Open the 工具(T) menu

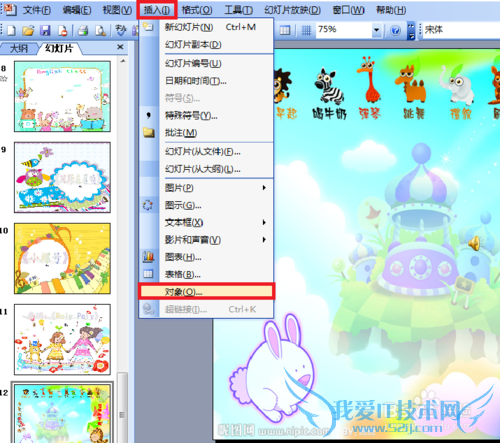point(238,10)
